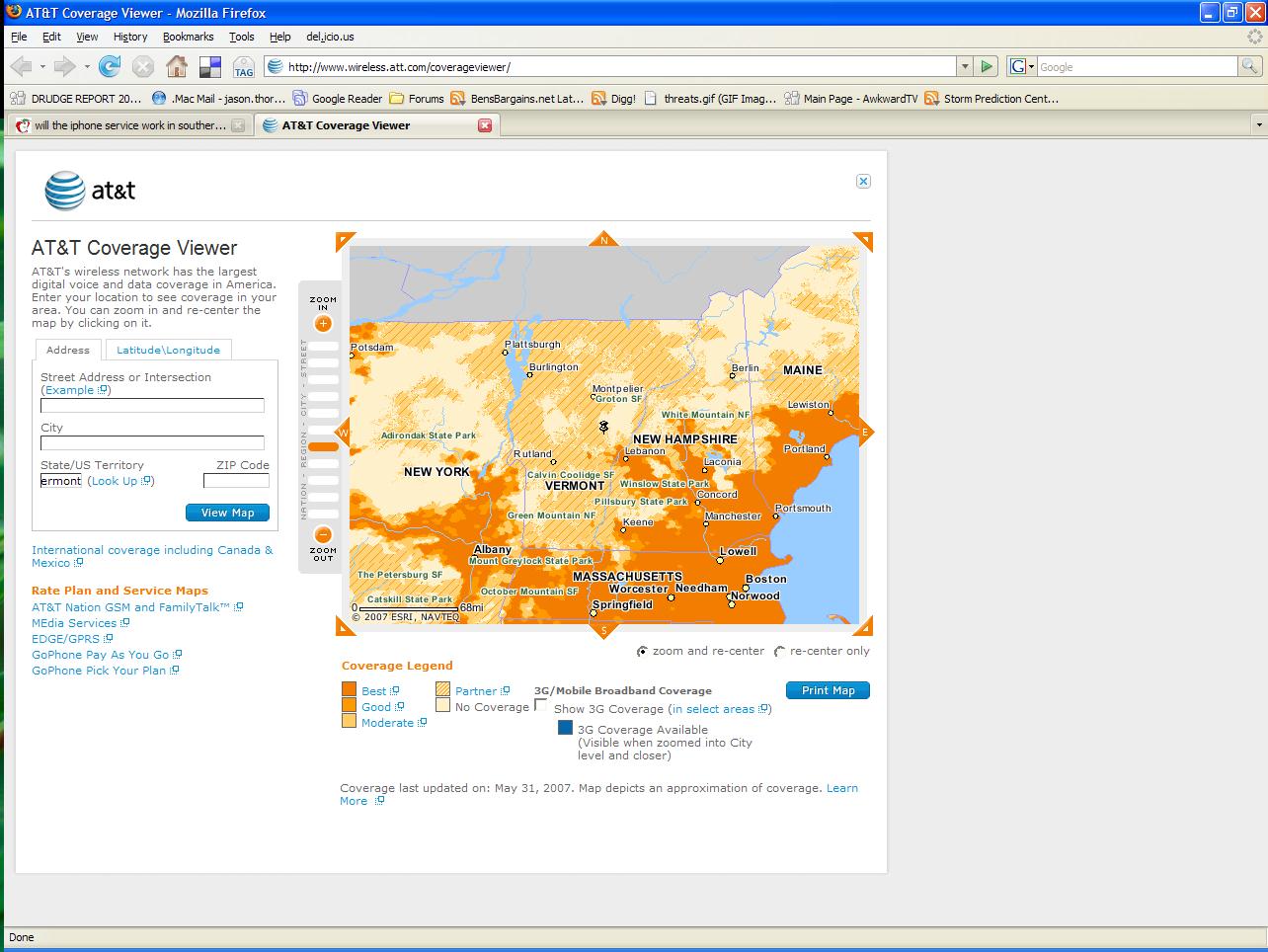This screenshot has height=952, width=1268.
Task: Close the coverage viewer panel X
Action: (x=863, y=181)
